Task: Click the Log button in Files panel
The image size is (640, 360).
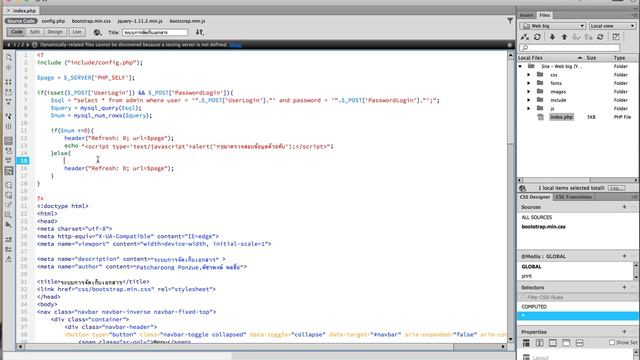Action: 616,188
